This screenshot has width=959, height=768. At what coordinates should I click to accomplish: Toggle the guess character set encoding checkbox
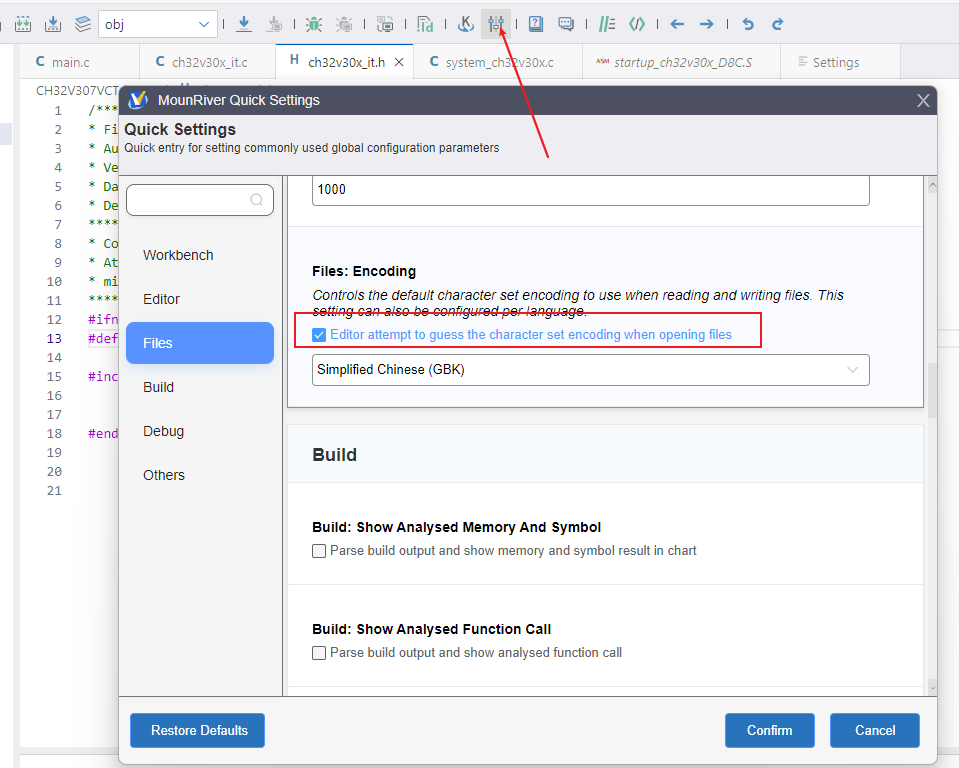point(319,335)
